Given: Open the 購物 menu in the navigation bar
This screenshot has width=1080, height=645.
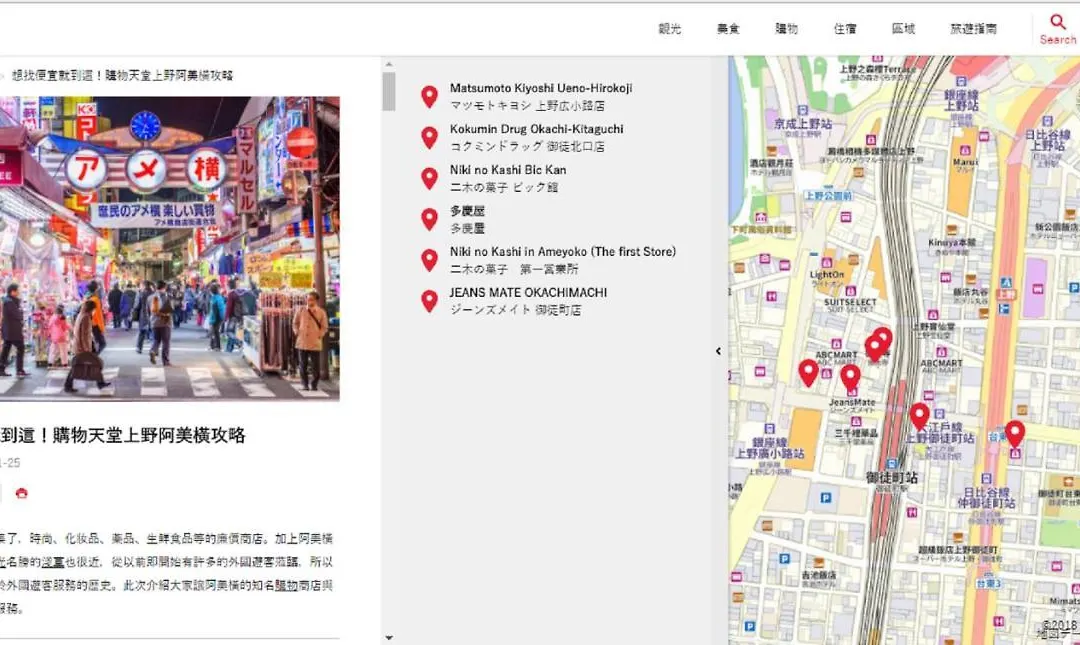Looking at the screenshot, I should pyautogui.click(x=787, y=28).
